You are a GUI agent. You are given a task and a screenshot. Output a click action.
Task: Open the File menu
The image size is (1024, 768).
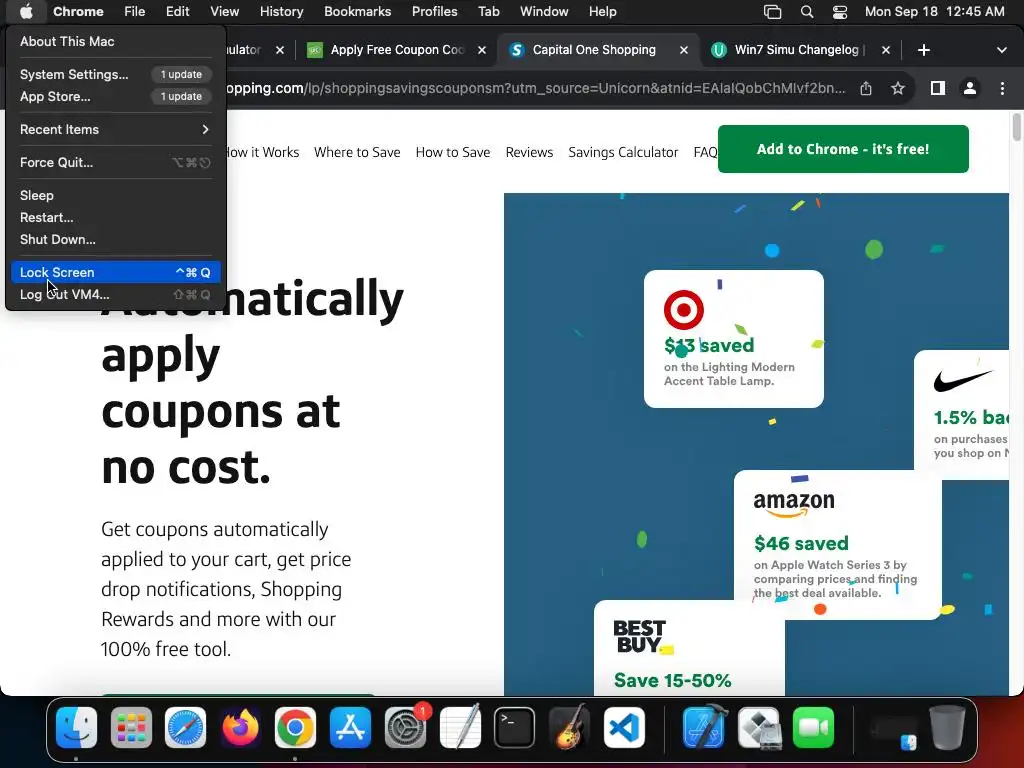click(x=135, y=11)
